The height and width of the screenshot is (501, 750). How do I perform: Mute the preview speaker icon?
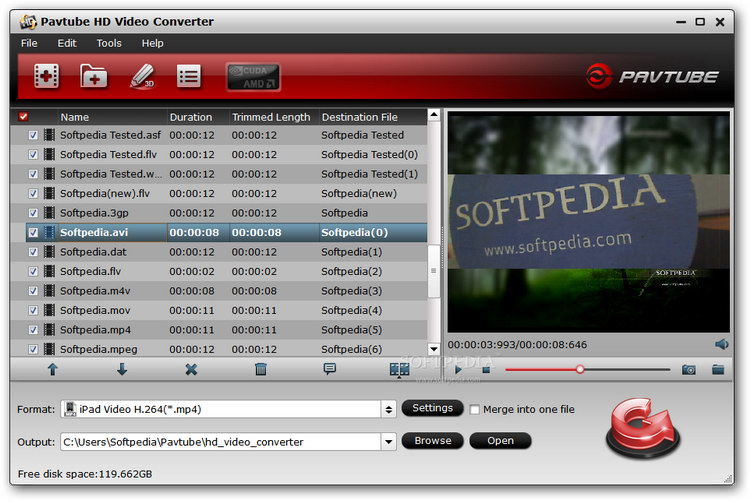tap(721, 344)
